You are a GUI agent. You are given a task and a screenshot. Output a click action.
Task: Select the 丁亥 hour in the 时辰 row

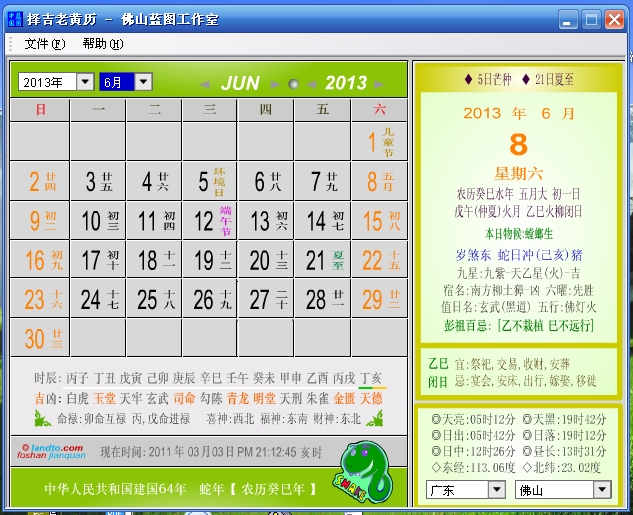[x=371, y=378]
